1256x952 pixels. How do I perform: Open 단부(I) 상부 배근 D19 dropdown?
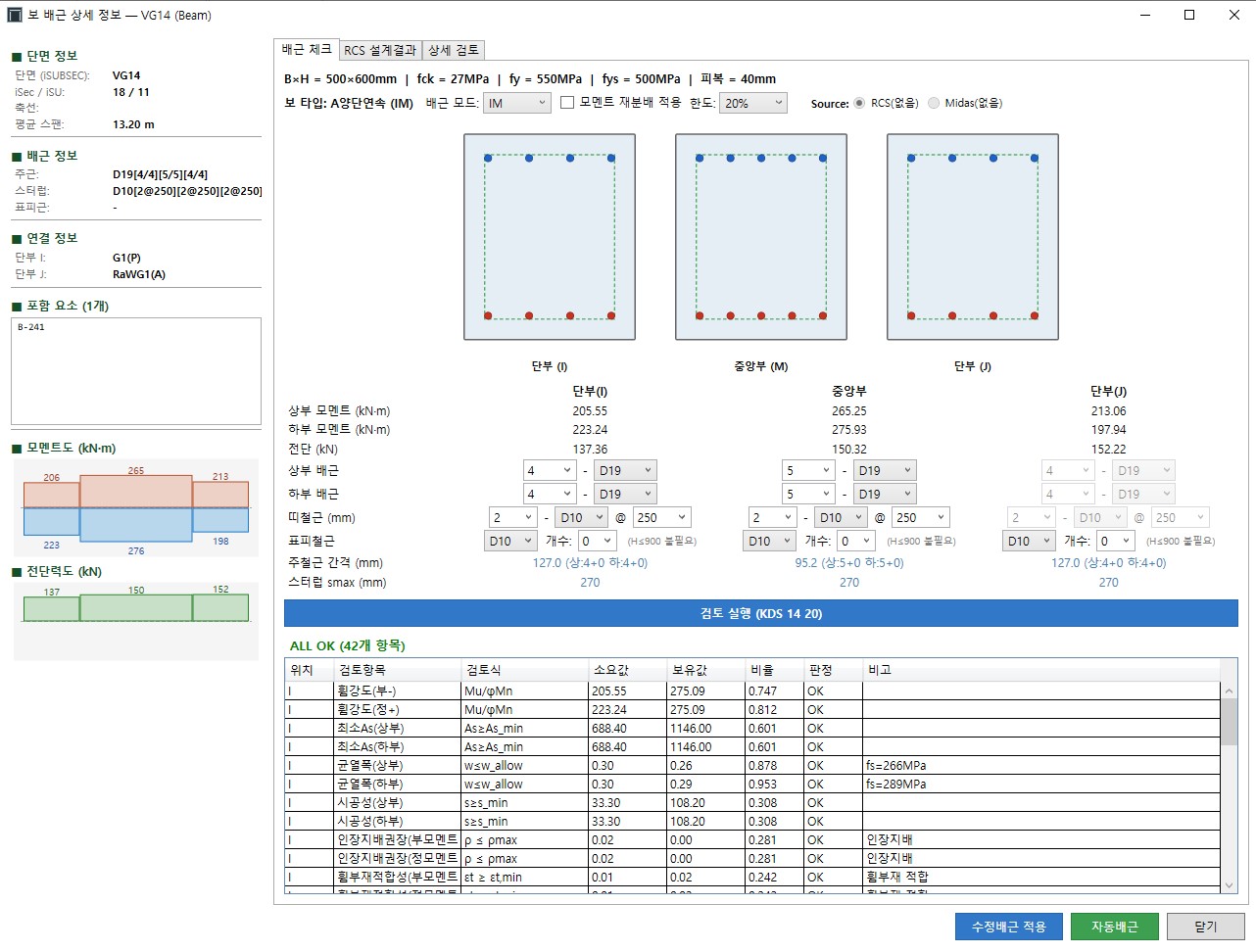pyautogui.click(x=625, y=470)
